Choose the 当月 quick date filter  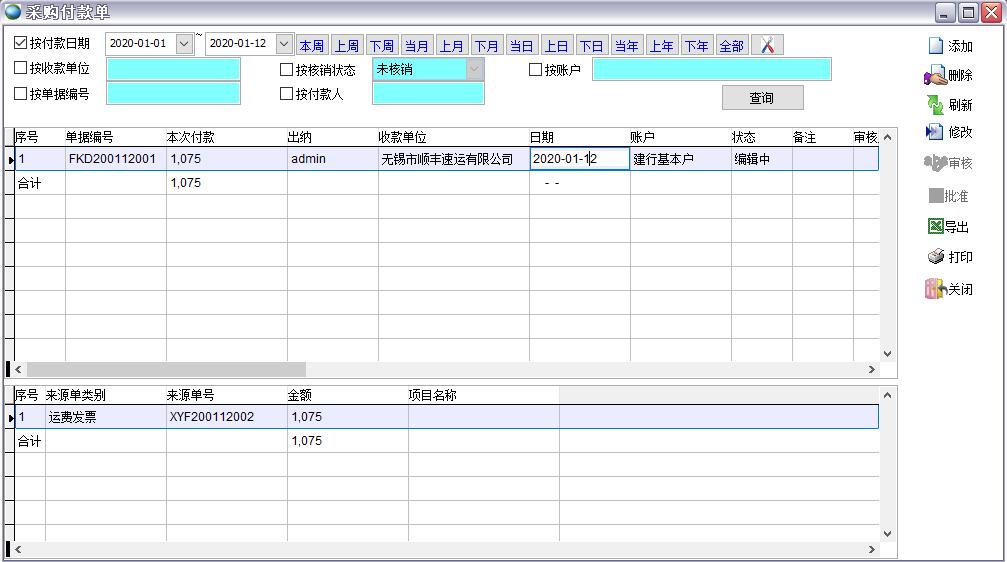[416, 46]
